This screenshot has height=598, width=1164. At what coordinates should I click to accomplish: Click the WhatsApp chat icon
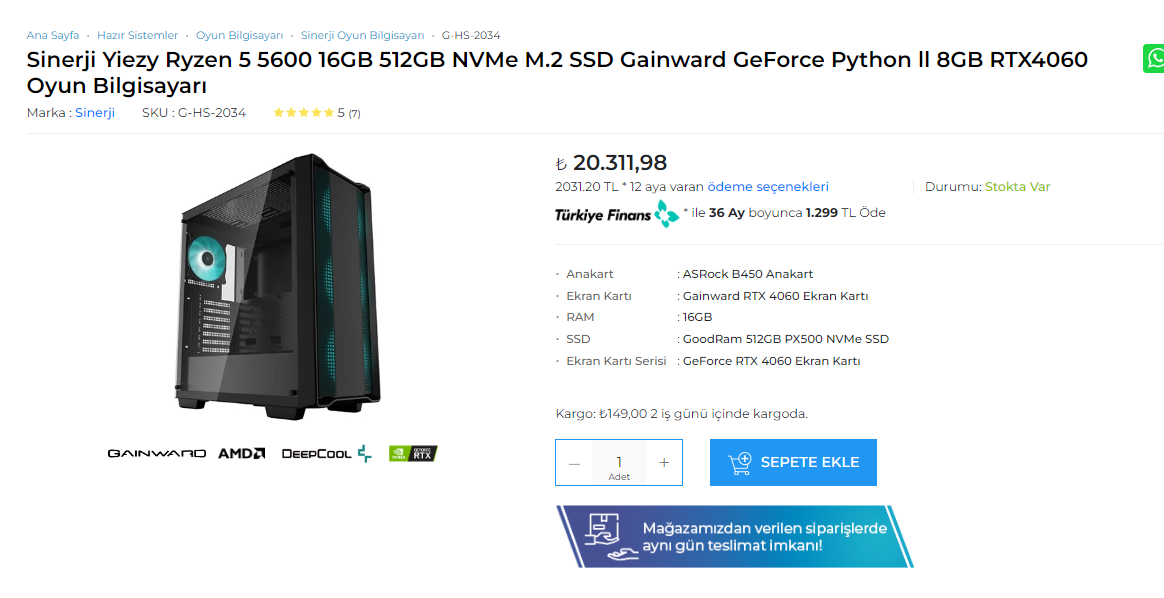click(x=1154, y=59)
